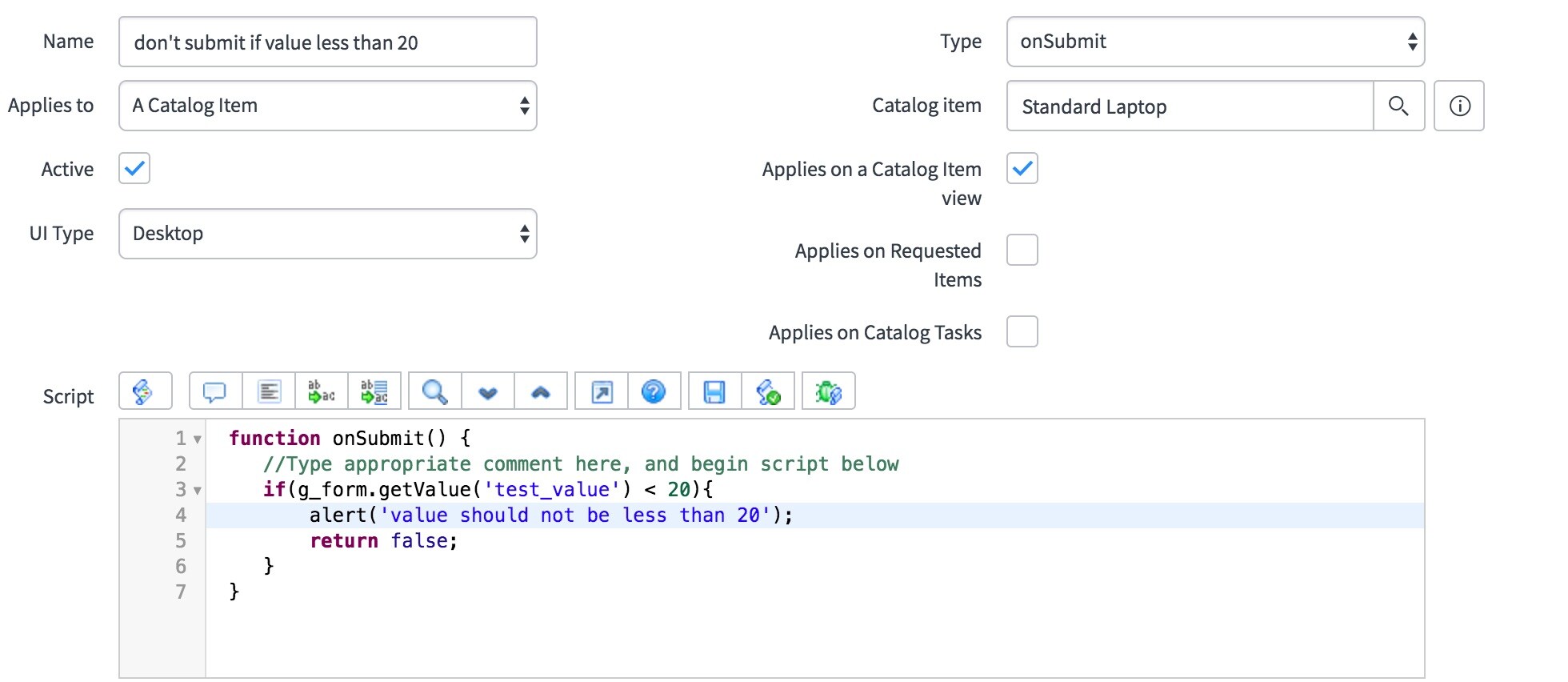Screen dimensions: 1568x682
Task: Click the if g_form.getValue code line
Action: 488,489
